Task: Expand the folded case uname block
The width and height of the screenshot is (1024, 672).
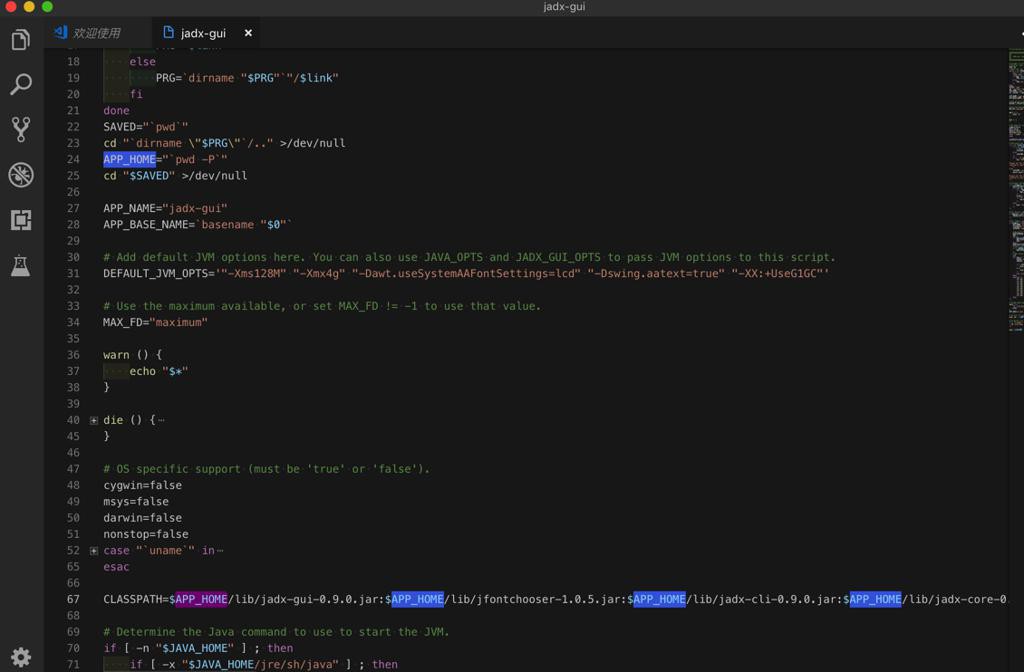Action: tap(93, 551)
